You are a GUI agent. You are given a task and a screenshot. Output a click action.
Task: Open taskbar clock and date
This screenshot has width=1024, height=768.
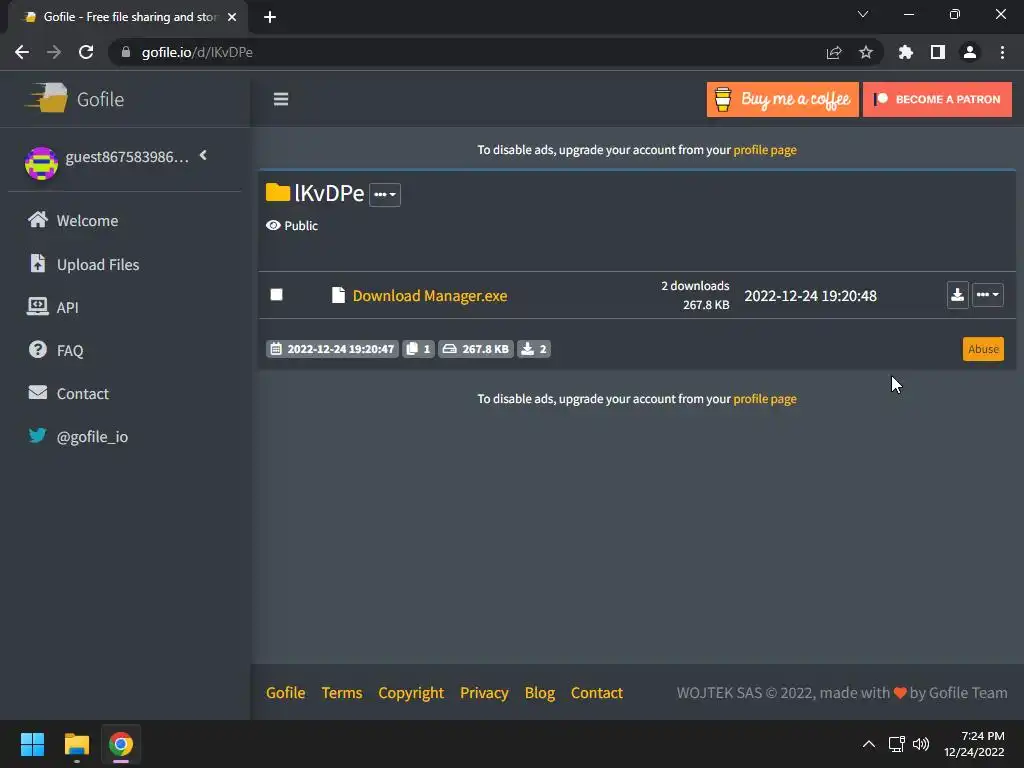tap(974, 744)
